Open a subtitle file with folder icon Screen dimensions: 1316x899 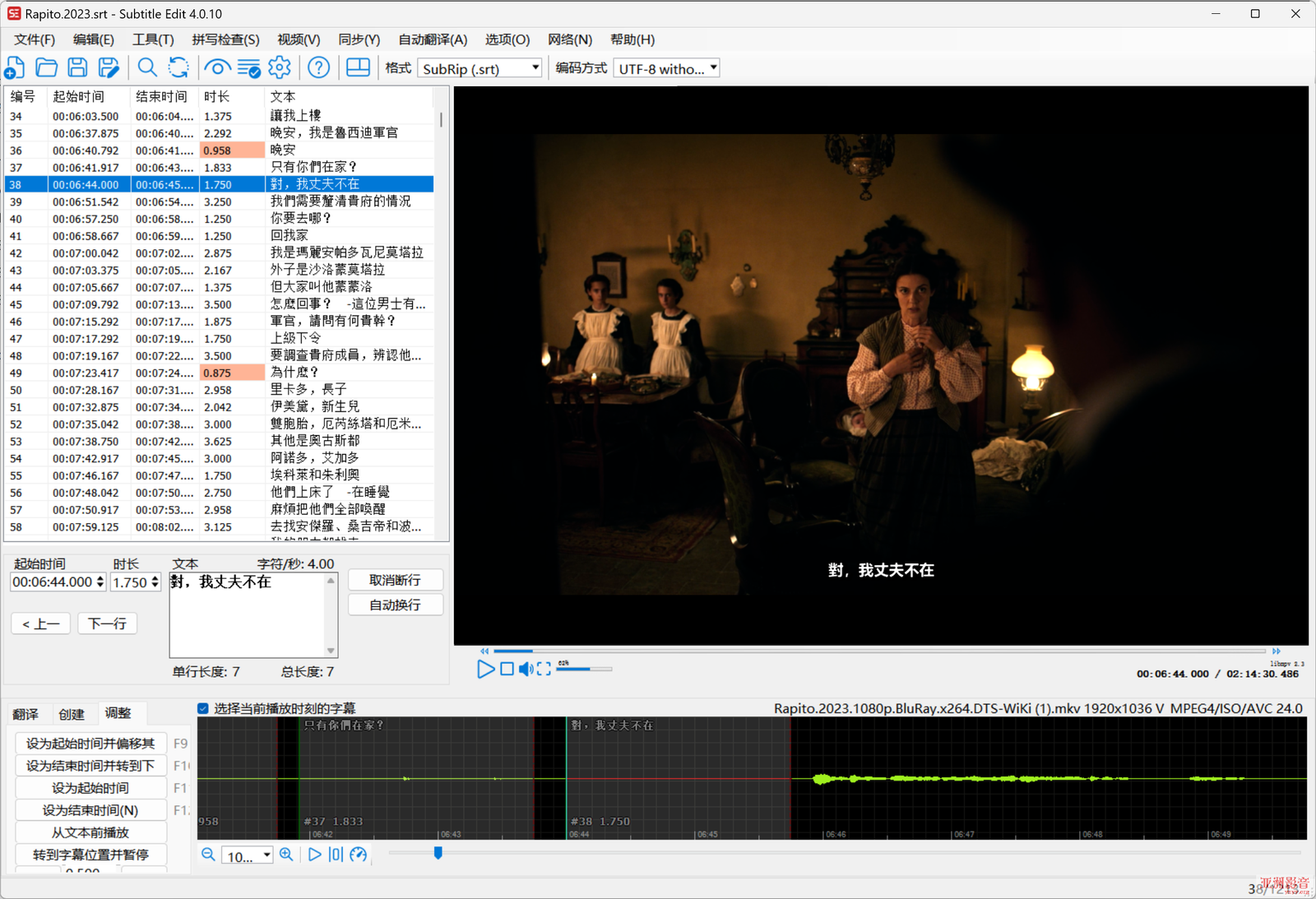46,67
